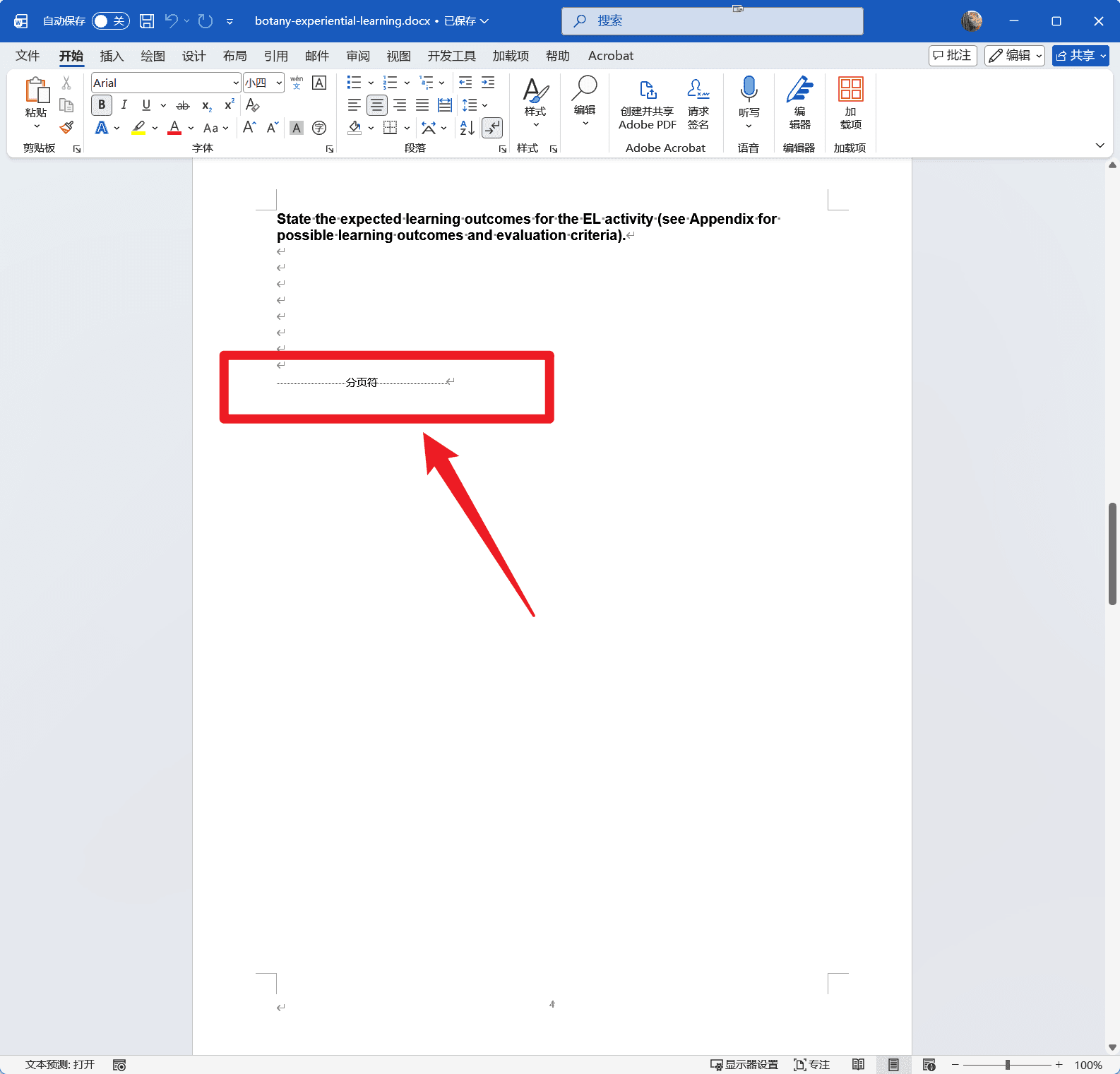Expand bullet list style options
Viewport: 1120px width, 1074px height.
[371, 83]
